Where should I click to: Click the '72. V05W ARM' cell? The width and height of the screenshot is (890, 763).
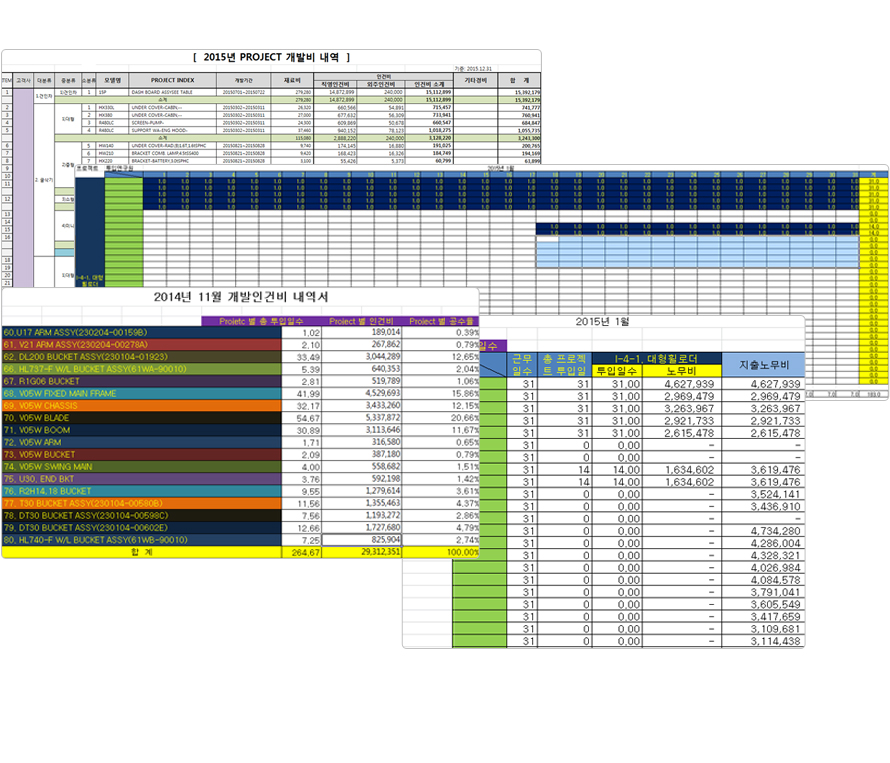click(142, 442)
